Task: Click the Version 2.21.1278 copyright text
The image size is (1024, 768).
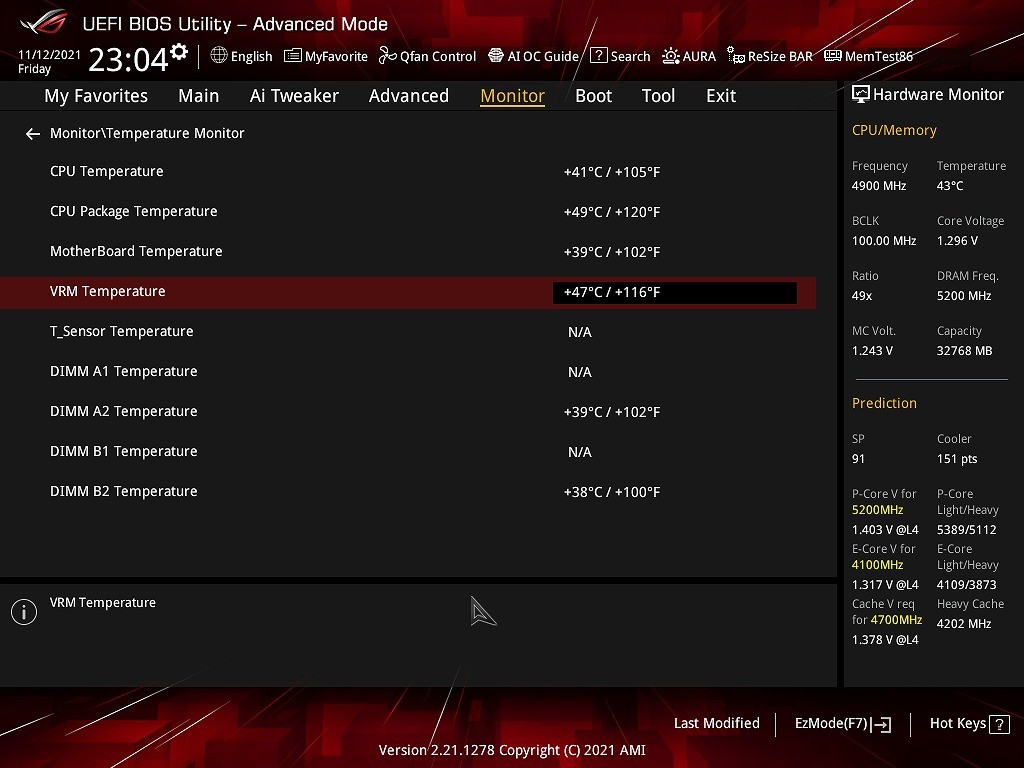Action: tap(512, 750)
